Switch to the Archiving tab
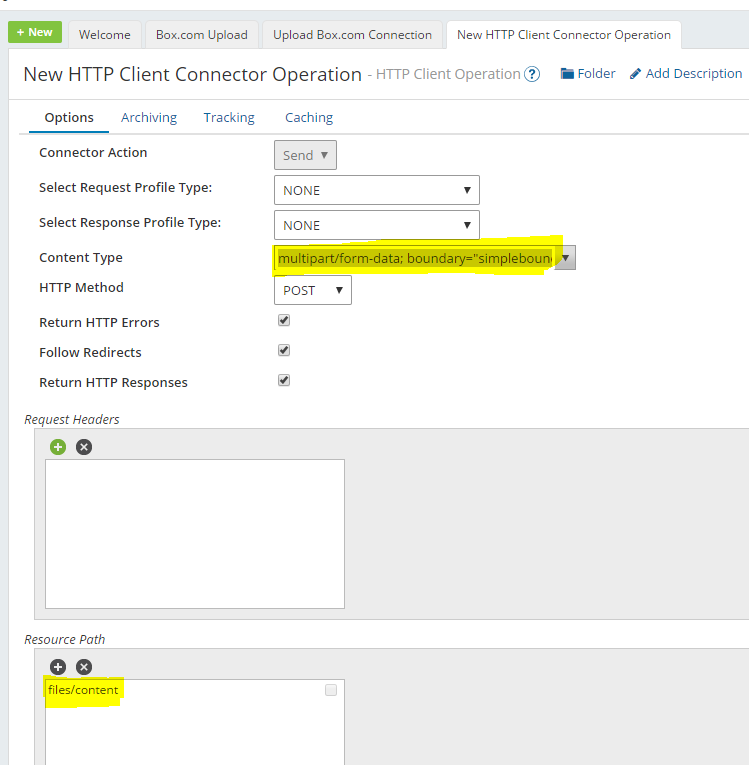Viewport: 749px width, 765px height. [x=149, y=117]
